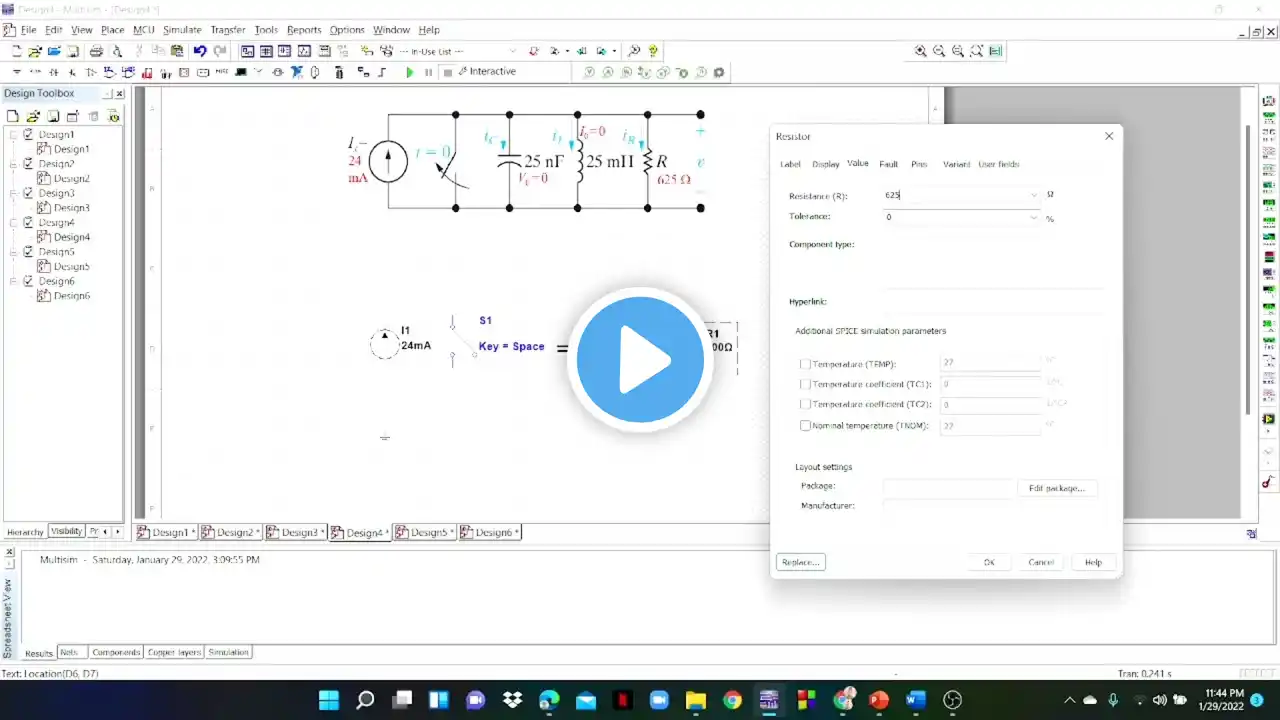
Task: Switch to the Fault tab in Resistor dialog
Action: (888, 164)
